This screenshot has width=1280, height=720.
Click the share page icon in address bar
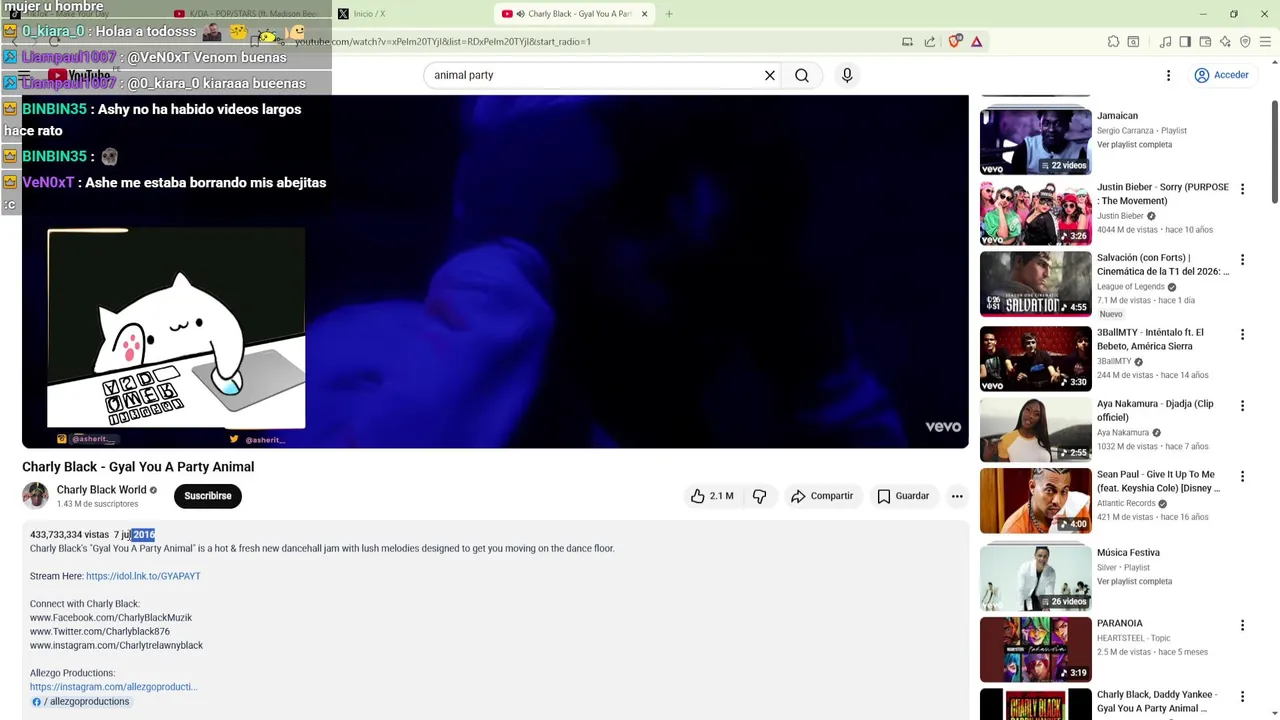[x=930, y=42]
